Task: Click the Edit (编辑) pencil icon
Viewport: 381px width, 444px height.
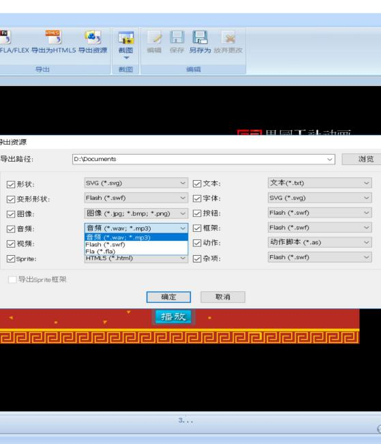Action: [x=154, y=38]
